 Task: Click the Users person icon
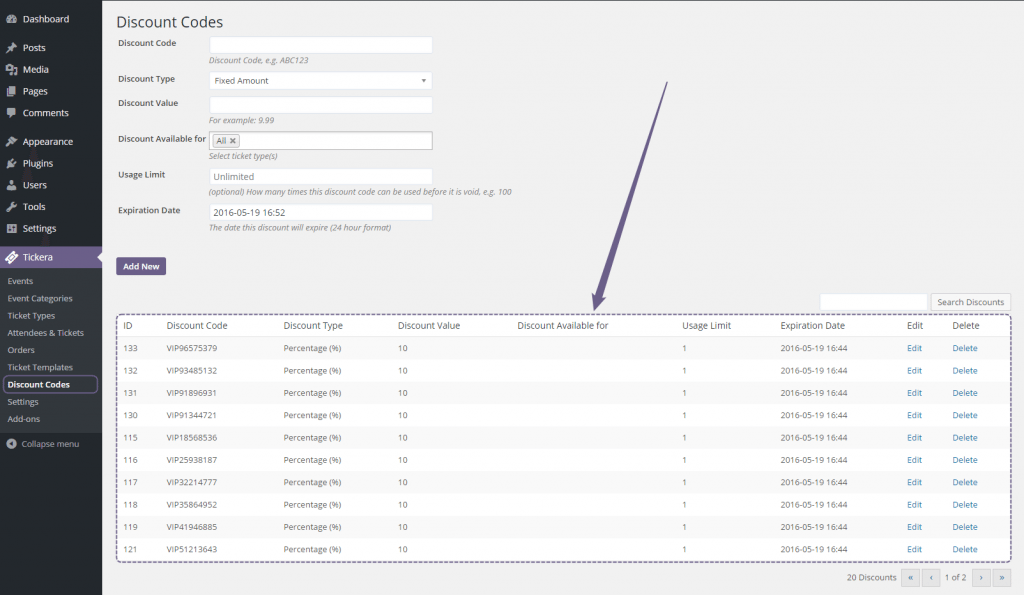[11, 185]
